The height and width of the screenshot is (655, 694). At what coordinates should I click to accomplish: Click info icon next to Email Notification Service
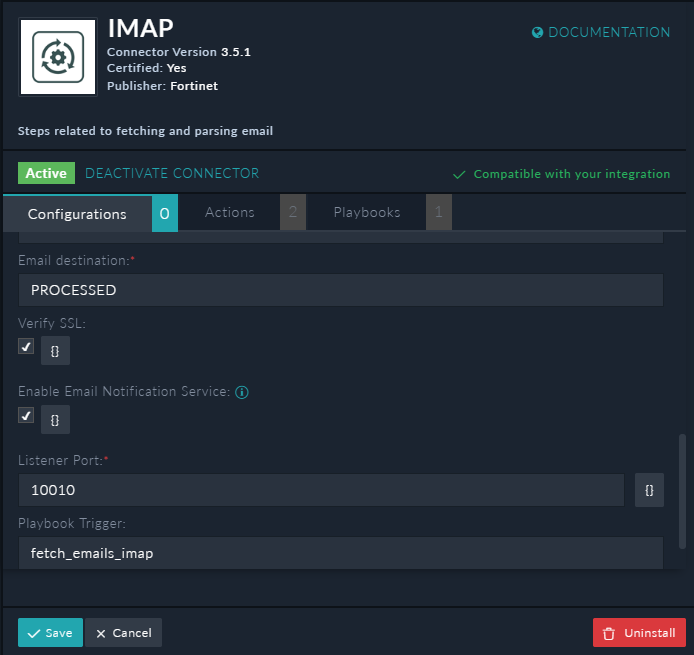point(242,392)
